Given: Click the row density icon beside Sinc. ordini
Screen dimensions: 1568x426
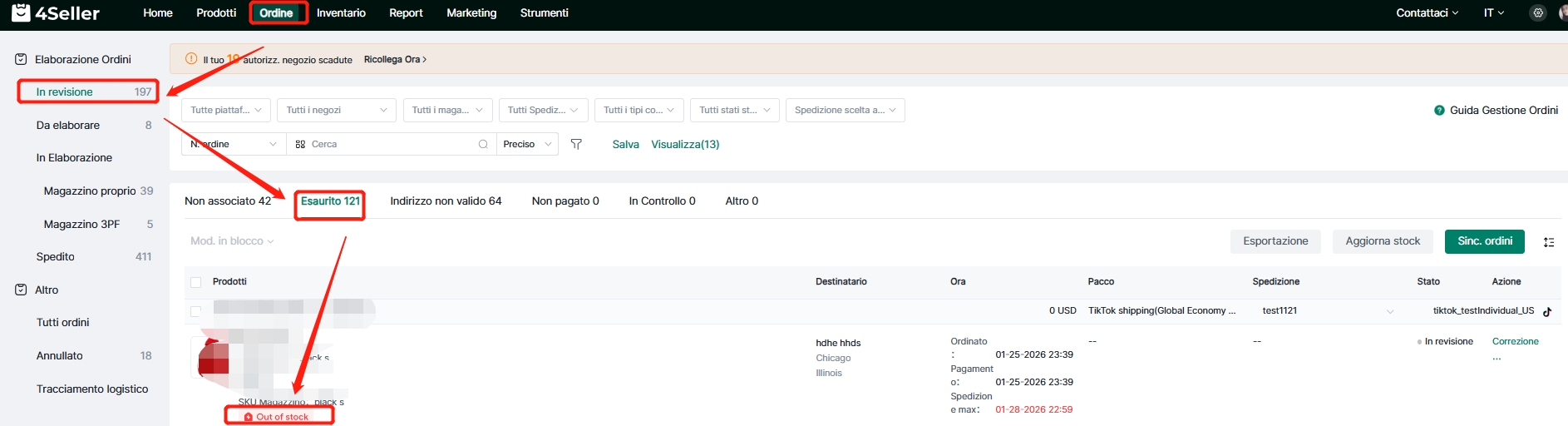Looking at the screenshot, I should (x=1549, y=242).
